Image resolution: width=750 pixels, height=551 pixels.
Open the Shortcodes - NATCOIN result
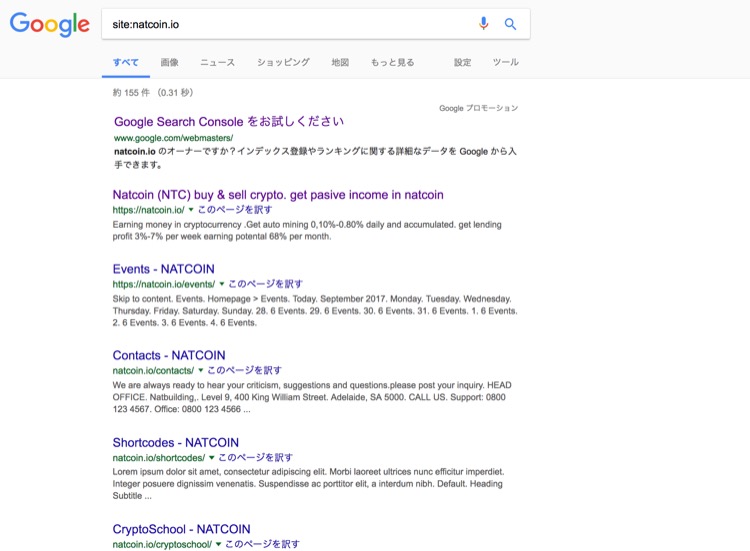[x=176, y=442]
